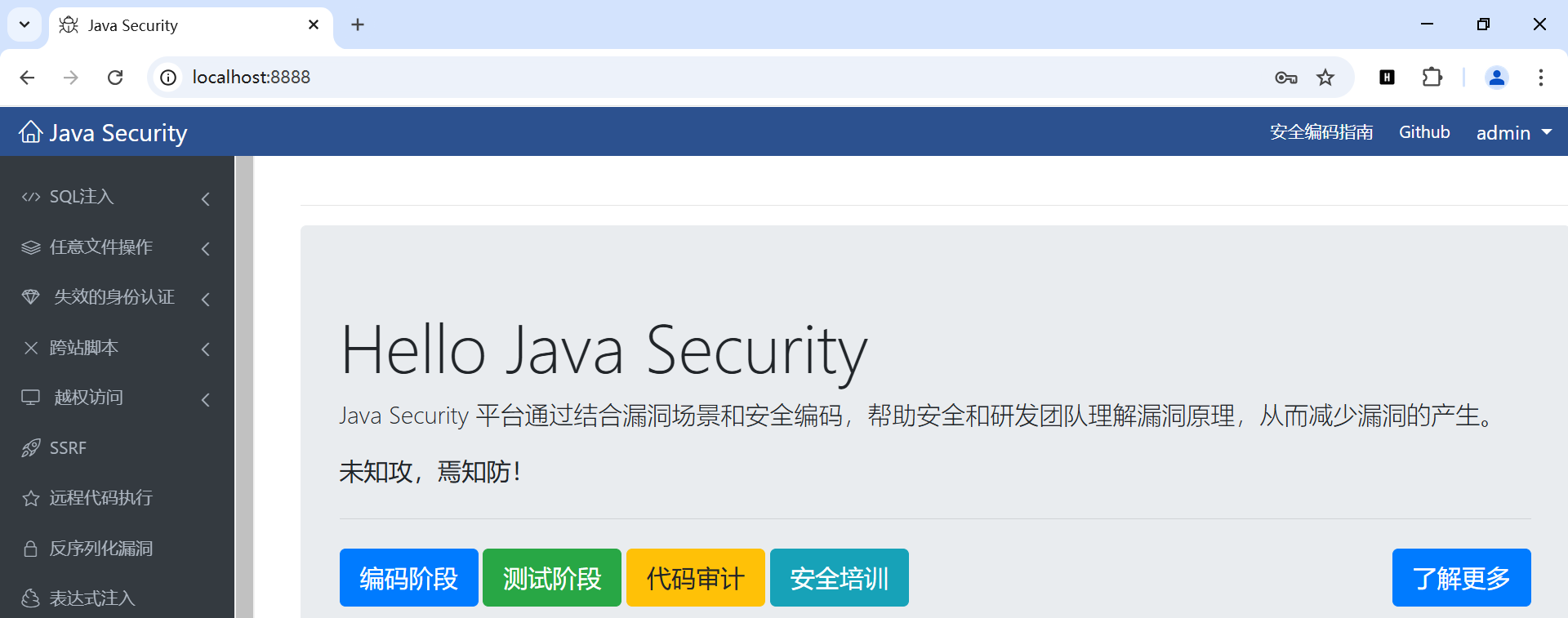The height and width of the screenshot is (618, 1568).
Task: Open the admin user dropdown
Action: (x=1513, y=132)
